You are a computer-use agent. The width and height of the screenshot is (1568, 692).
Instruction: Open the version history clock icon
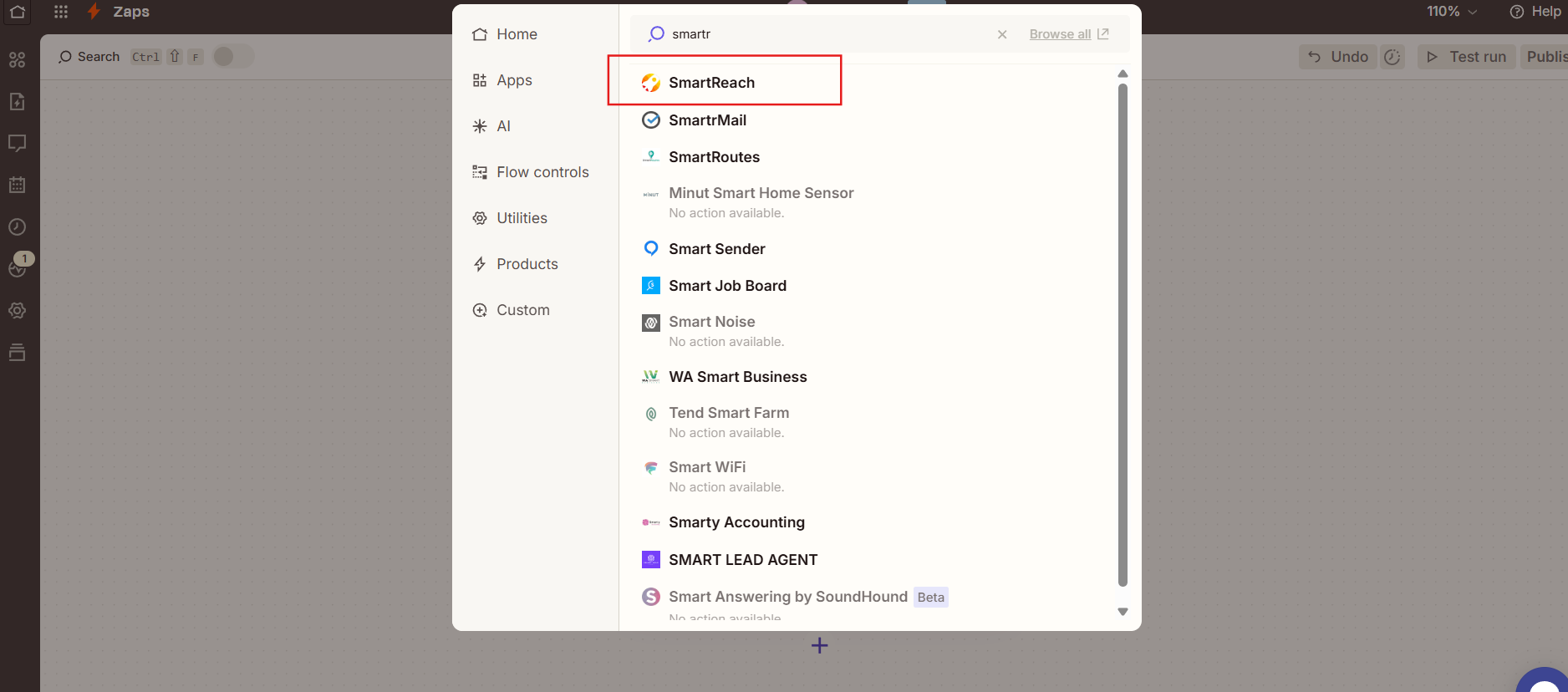pos(1392,57)
